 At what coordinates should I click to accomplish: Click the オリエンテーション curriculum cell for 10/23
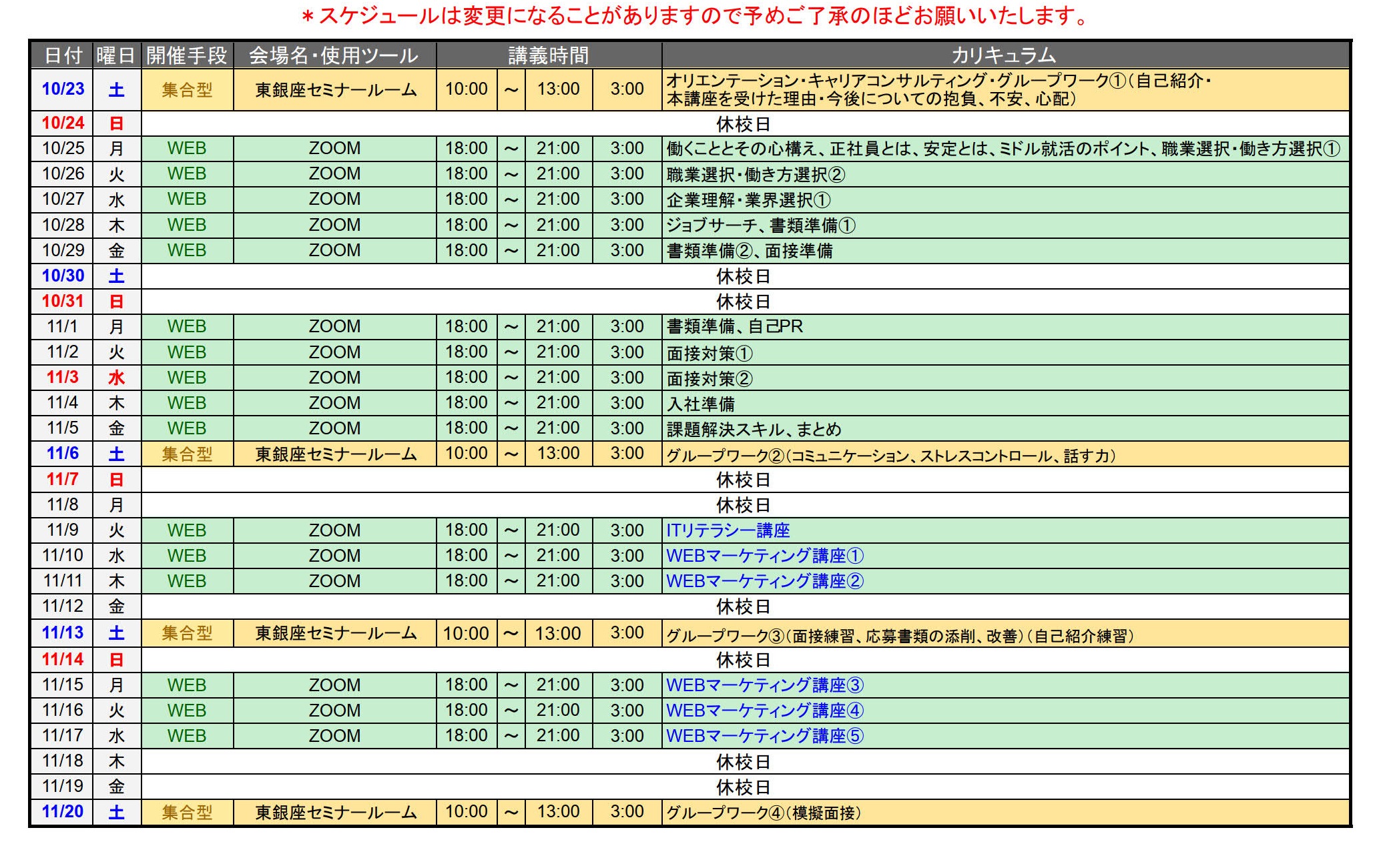[1006, 89]
